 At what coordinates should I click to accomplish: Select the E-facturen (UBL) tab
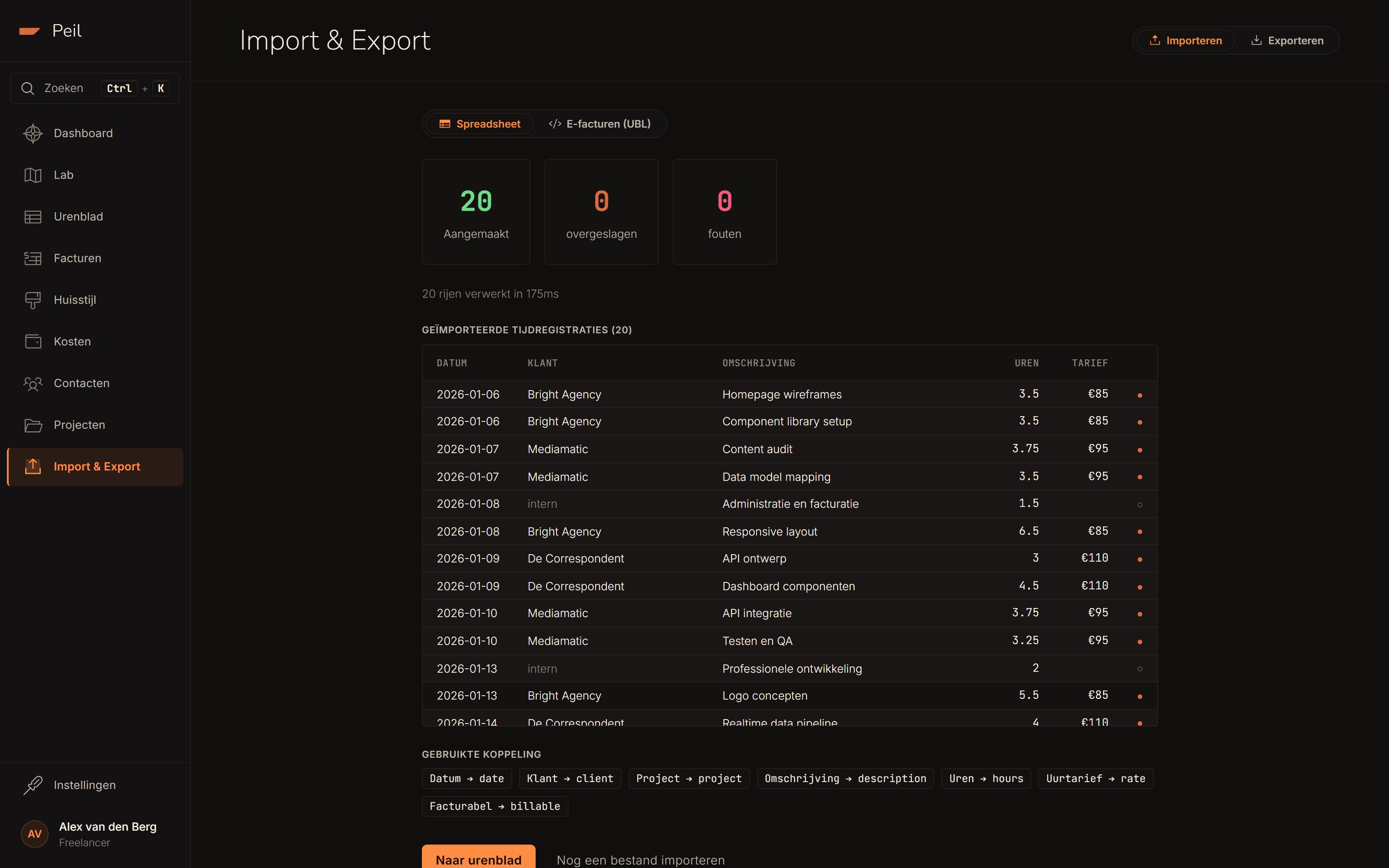599,124
